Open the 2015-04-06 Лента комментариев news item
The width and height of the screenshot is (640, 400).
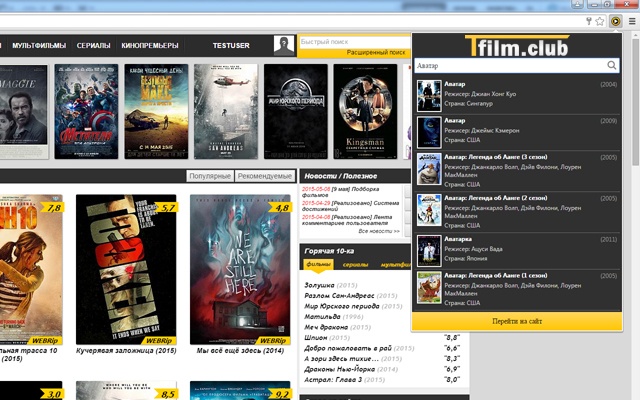[x=347, y=220]
